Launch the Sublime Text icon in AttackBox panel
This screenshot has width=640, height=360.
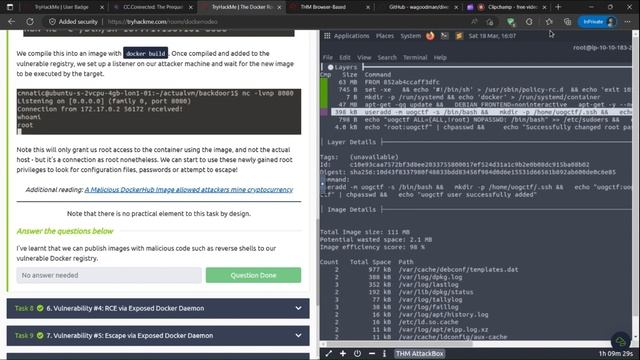point(459,36)
